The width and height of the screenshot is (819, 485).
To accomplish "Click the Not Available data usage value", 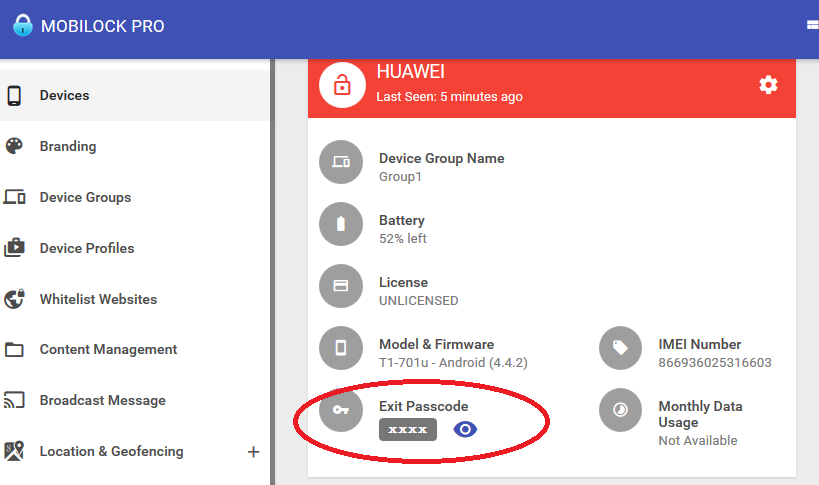I will click(698, 441).
